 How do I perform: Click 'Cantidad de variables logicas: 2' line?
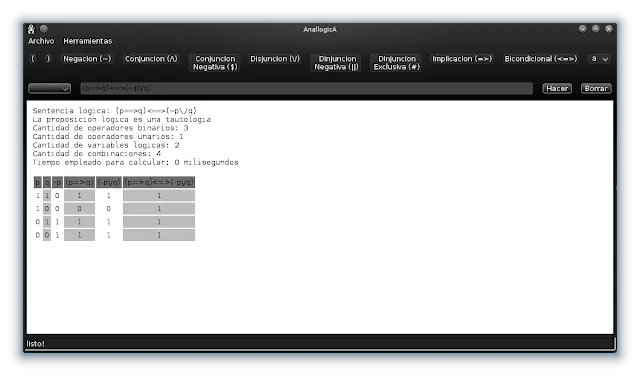point(106,145)
